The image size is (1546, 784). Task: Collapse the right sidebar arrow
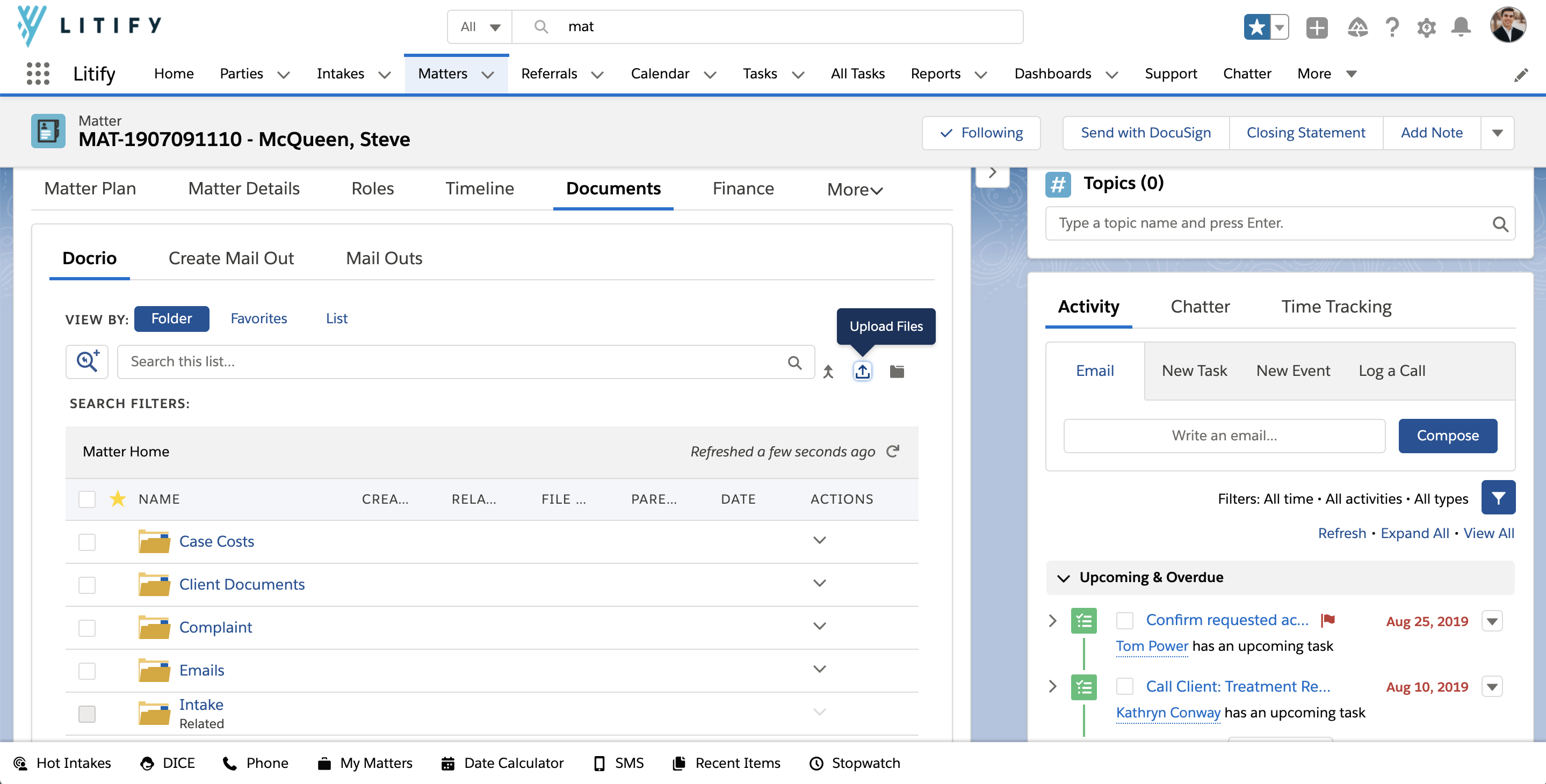point(993,172)
